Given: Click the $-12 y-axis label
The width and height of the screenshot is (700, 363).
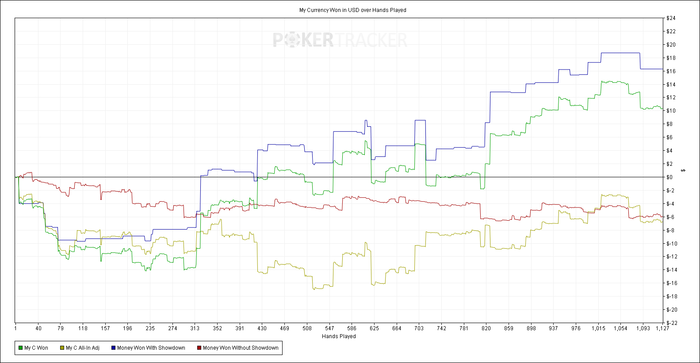Looking at the screenshot, I should (x=672, y=257).
